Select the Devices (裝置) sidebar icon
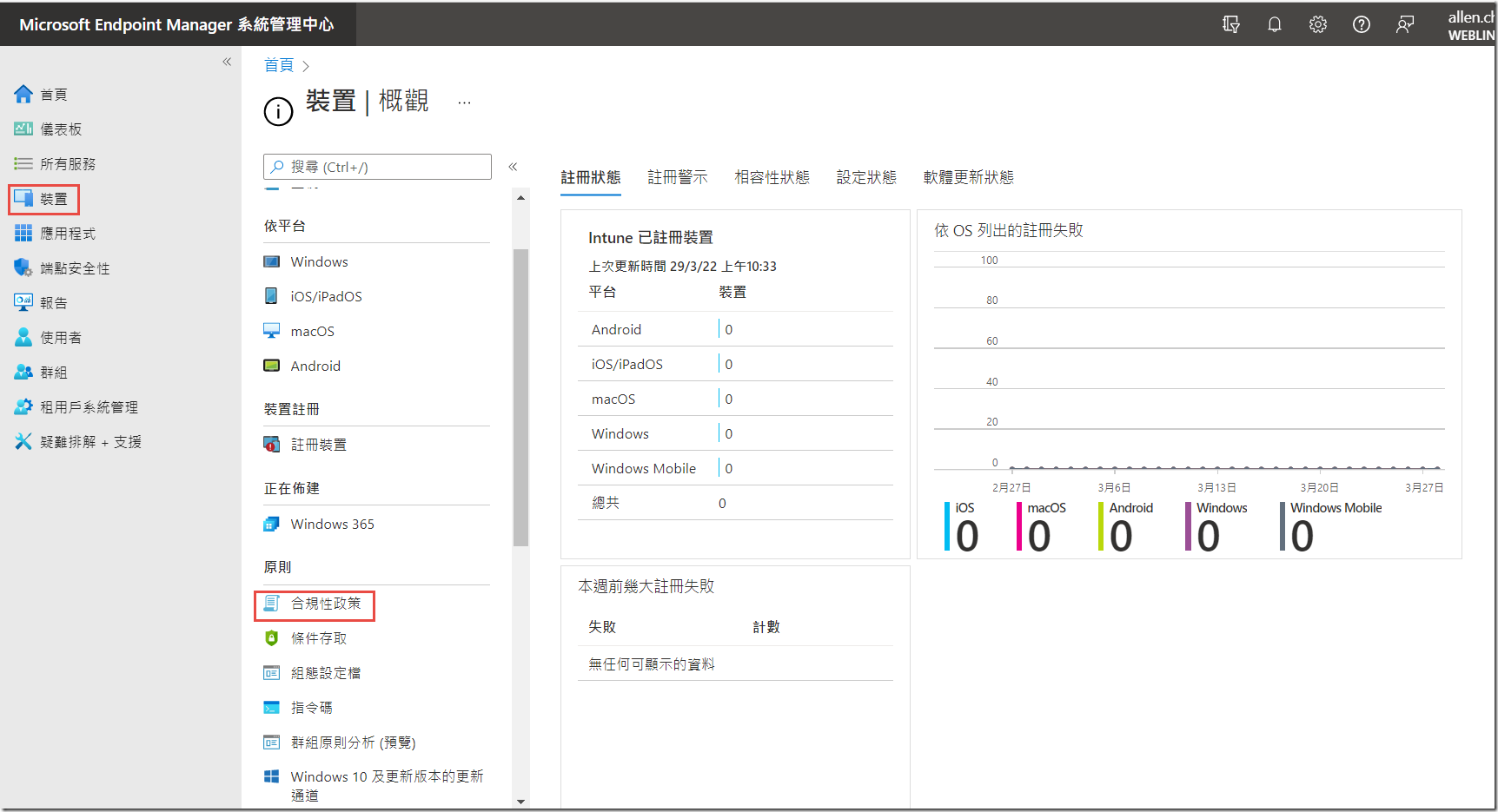 pyautogui.click(x=23, y=198)
